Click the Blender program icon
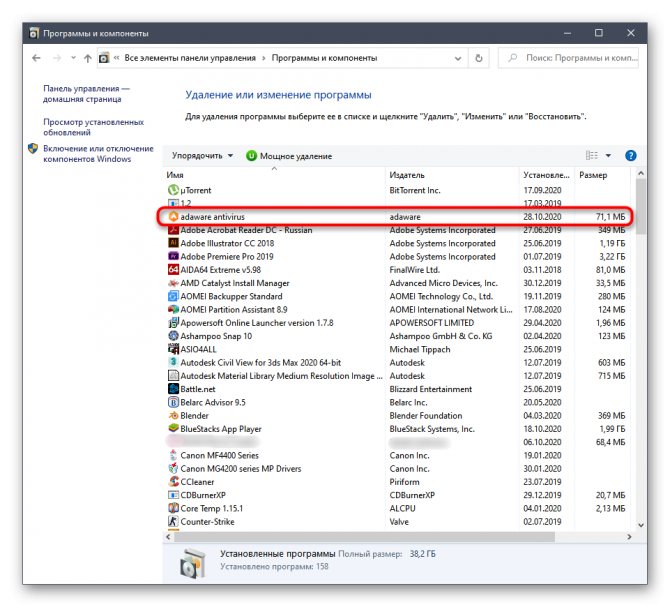This screenshot has width=670, height=607. click(173, 415)
